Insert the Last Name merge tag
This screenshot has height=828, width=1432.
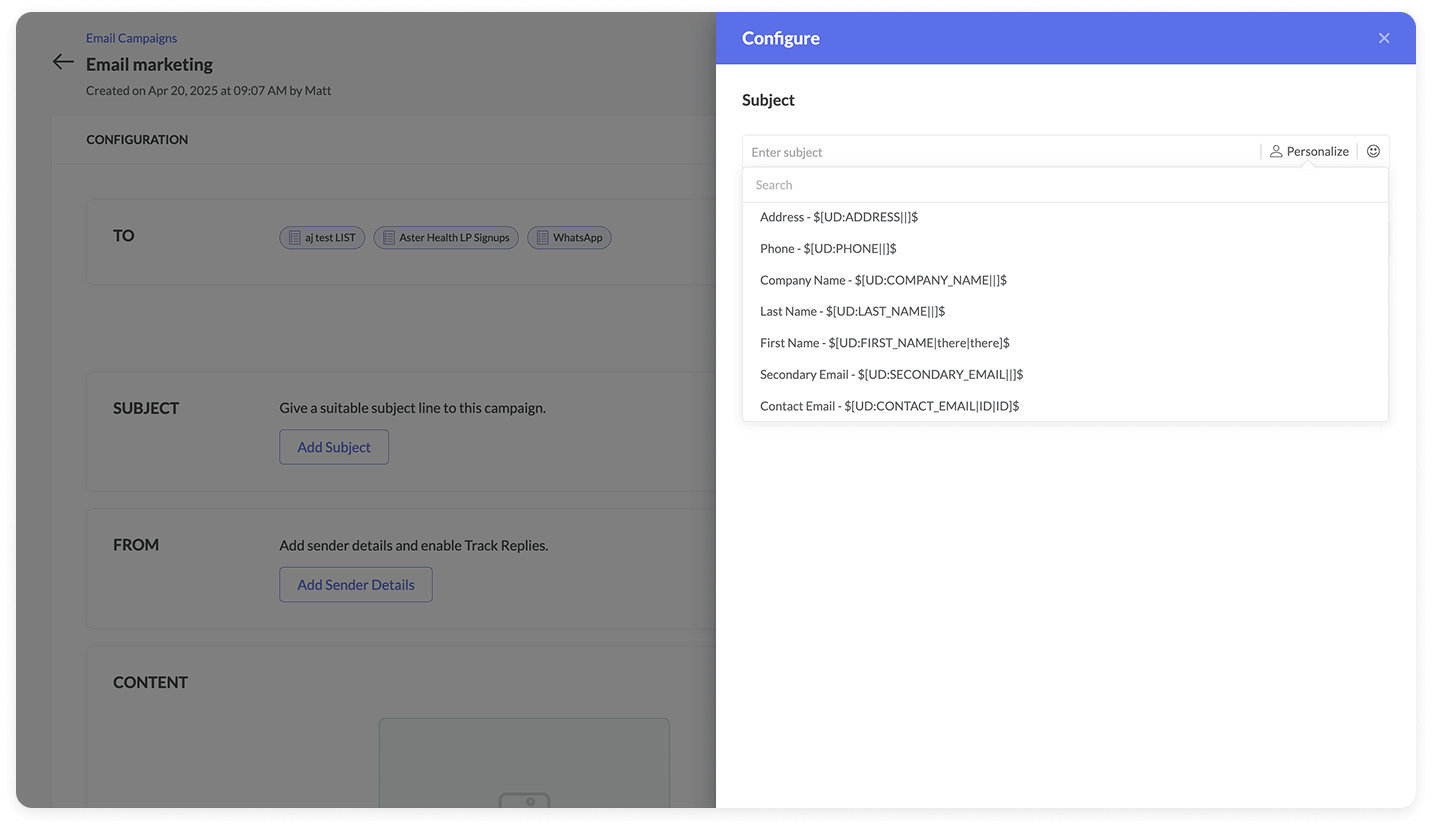[852, 311]
